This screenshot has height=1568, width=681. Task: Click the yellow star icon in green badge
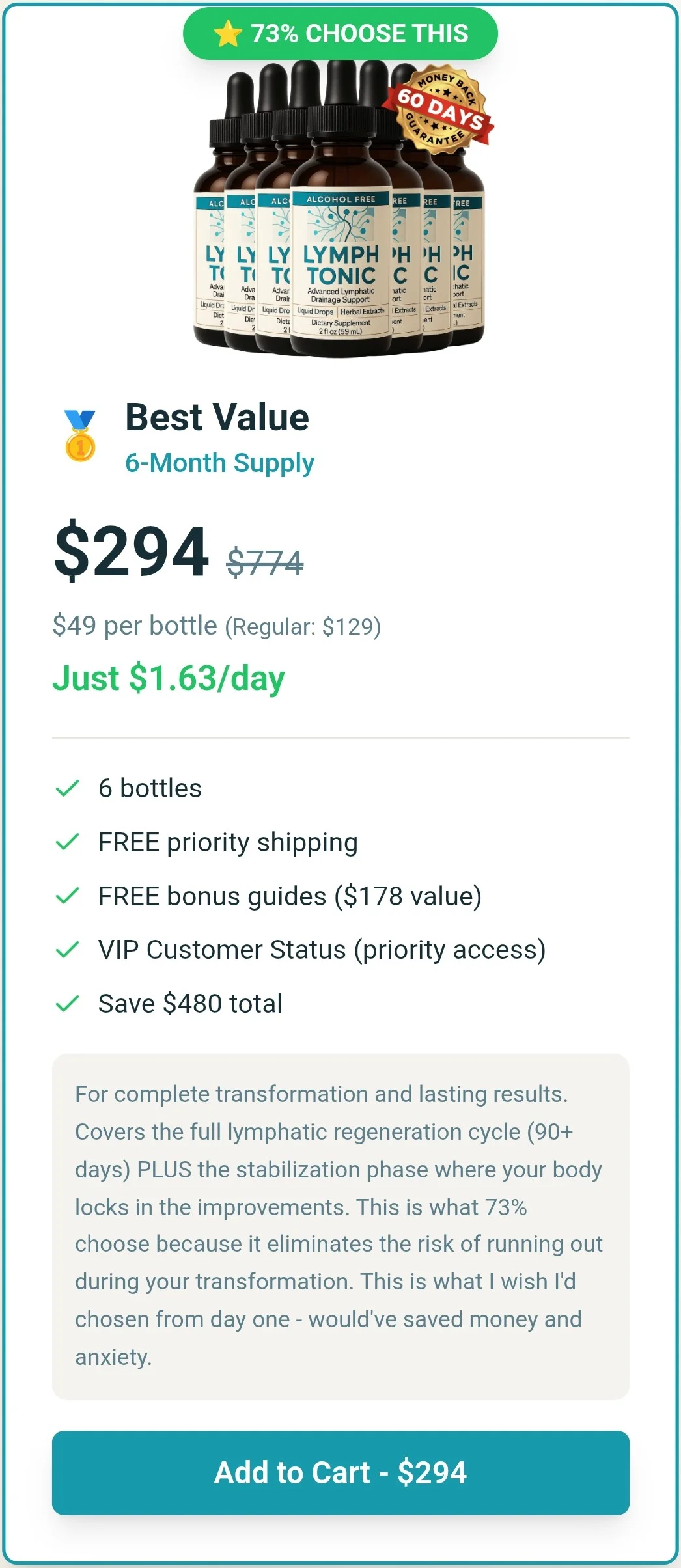[x=225, y=33]
